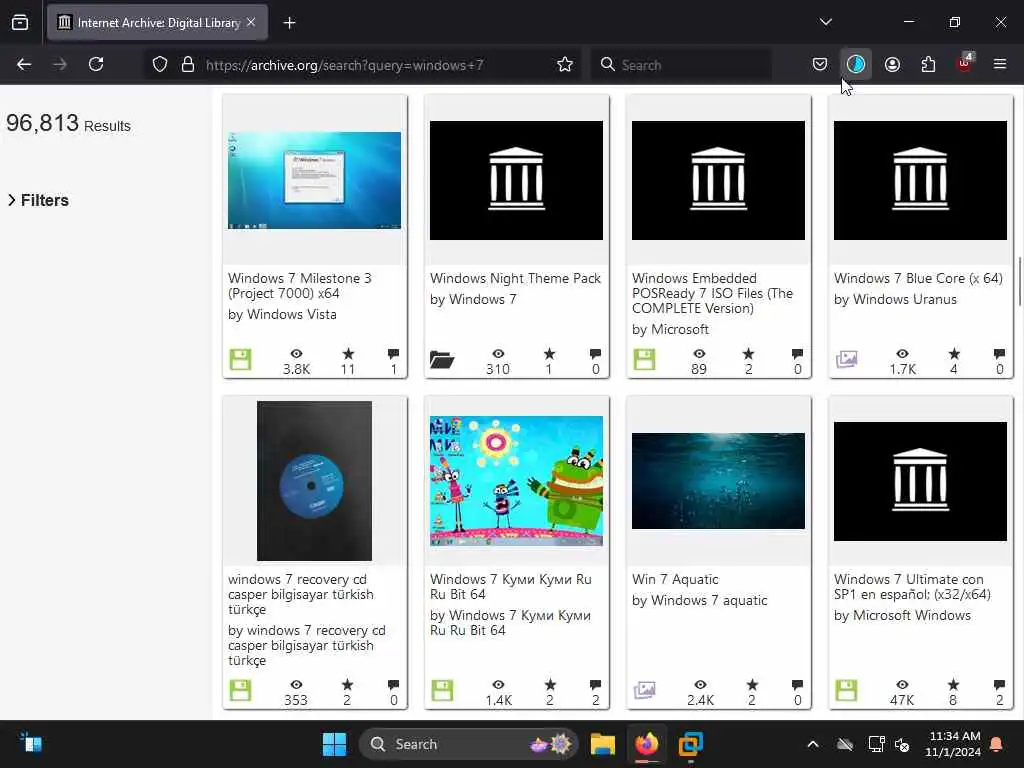
Task: Open Windows Night Theme Pack title link
Action: click(515, 278)
